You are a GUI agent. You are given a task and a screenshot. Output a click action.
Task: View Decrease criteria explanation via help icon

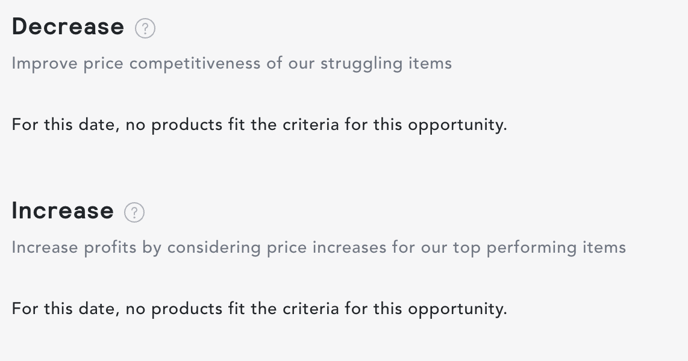point(145,29)
